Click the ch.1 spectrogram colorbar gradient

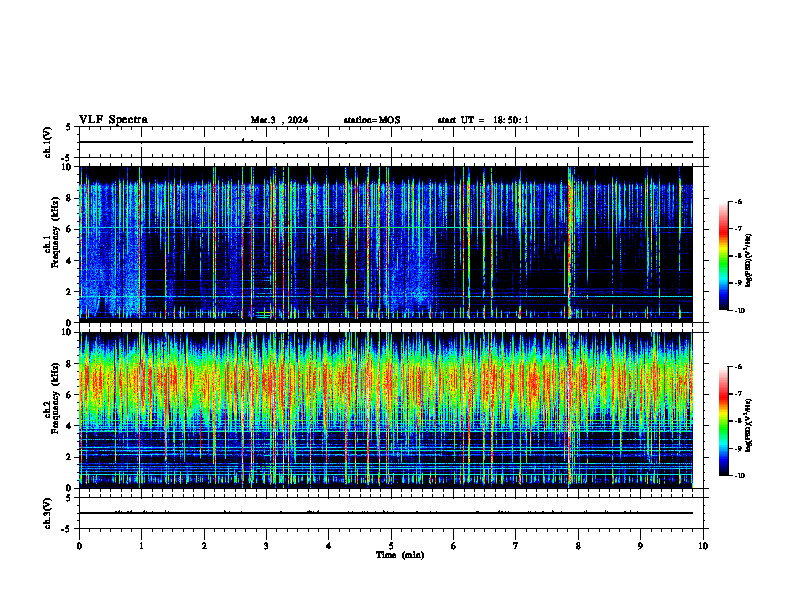tap(723, 256)
